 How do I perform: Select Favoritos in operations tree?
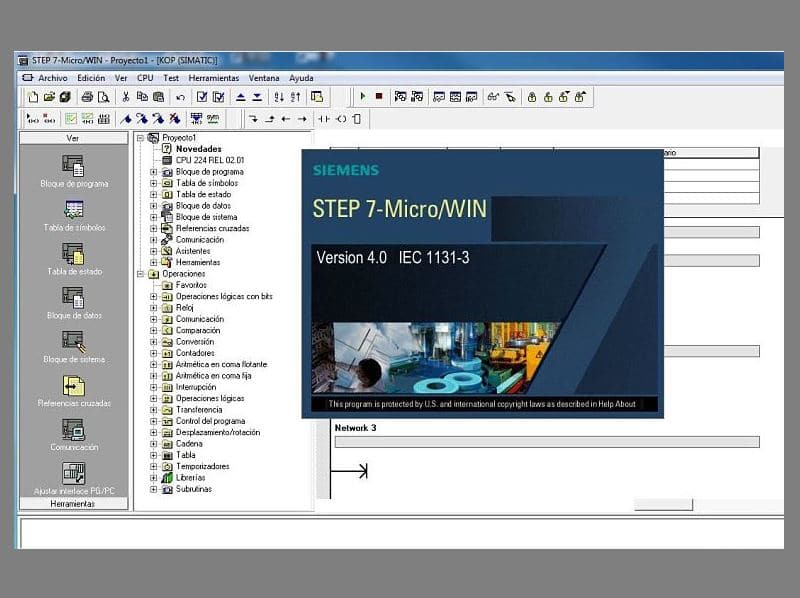coord(191,285)
